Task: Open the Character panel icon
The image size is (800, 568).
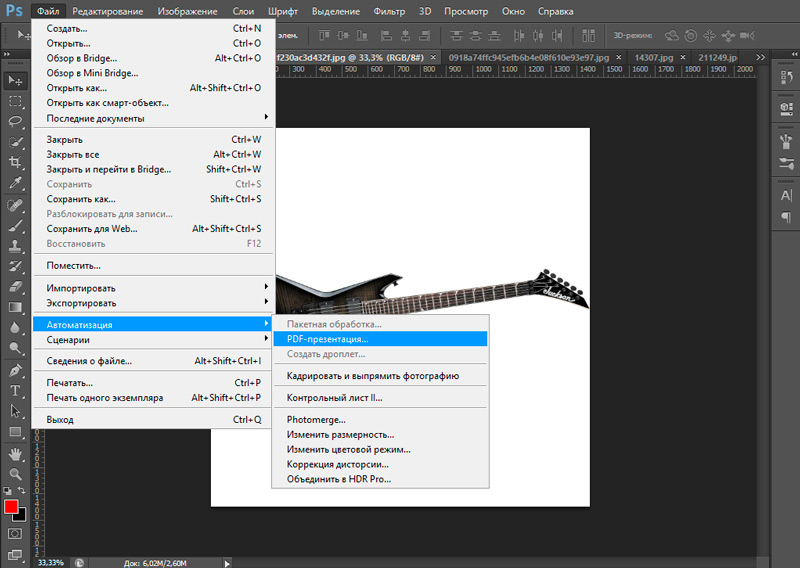Action: (787, 196)
